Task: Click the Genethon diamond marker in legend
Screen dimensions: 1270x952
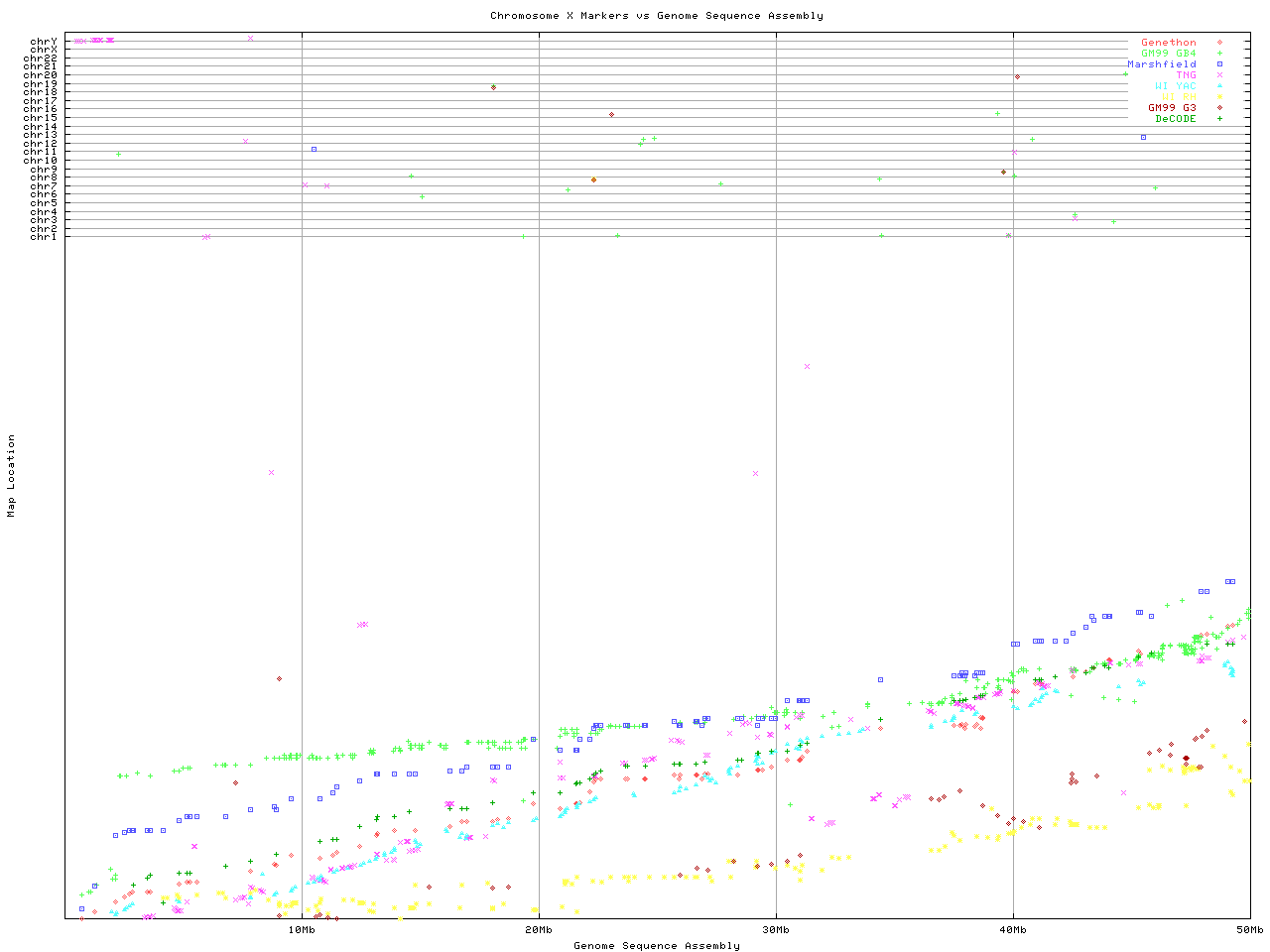Action: click(x=1219, y=43)
